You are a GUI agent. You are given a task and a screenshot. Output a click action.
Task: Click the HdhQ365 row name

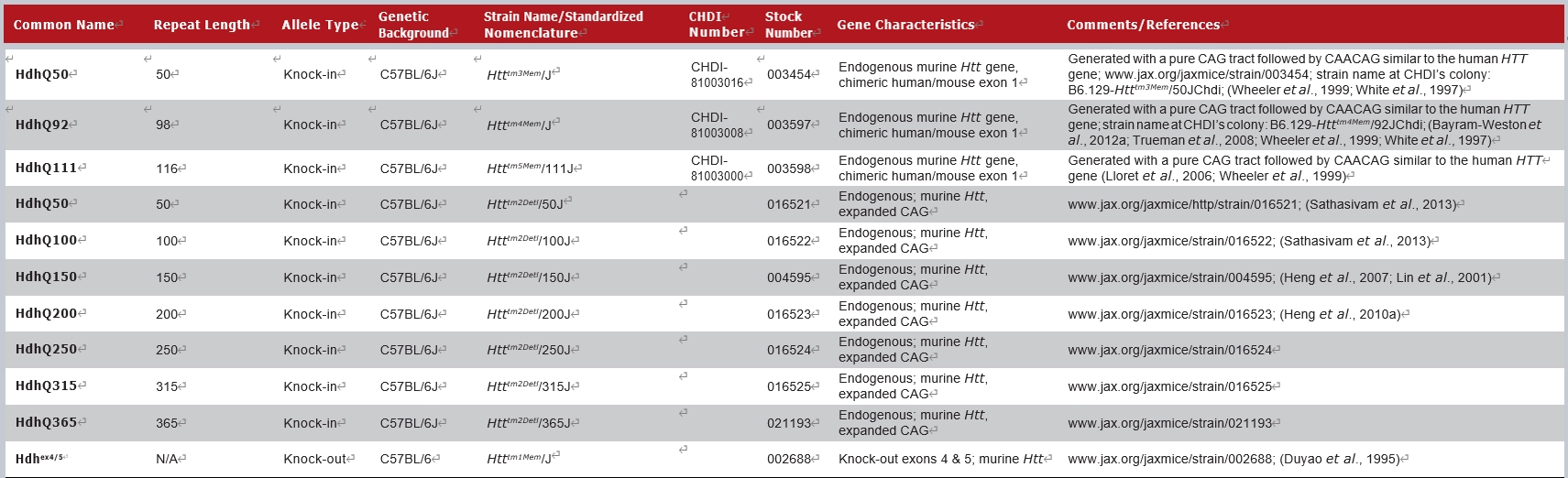(46, 422)
